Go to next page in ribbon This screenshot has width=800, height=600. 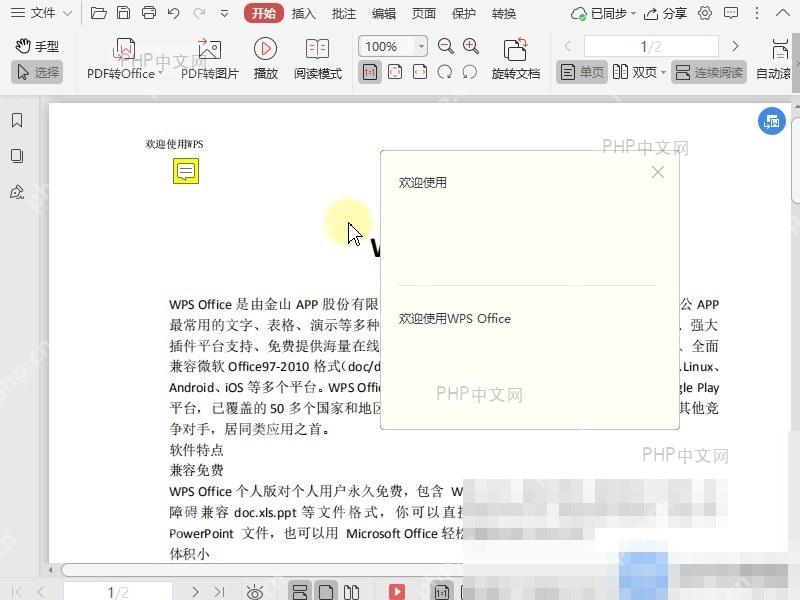[x=735, y=46]
